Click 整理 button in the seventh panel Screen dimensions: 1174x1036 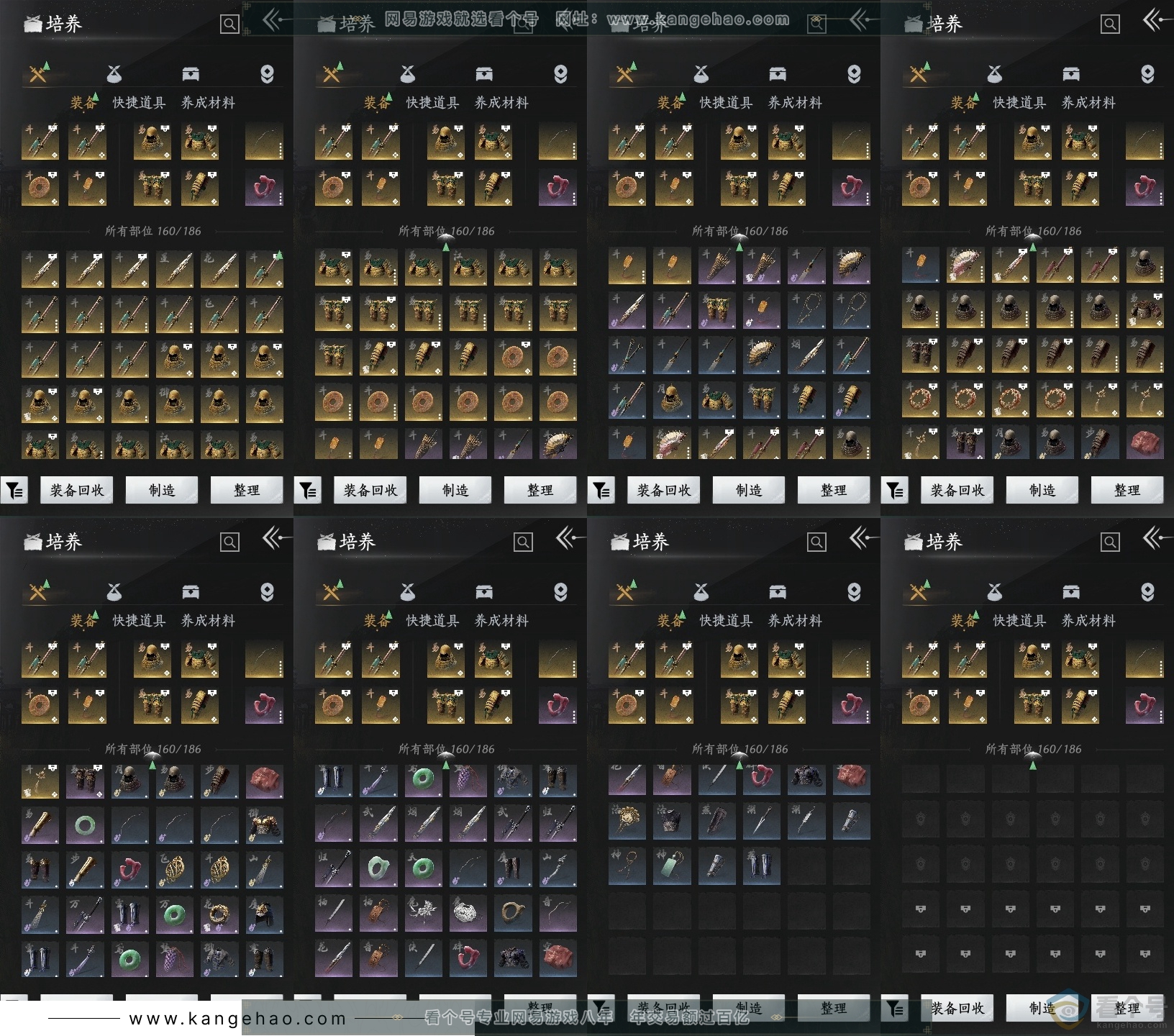[834, 1008]
